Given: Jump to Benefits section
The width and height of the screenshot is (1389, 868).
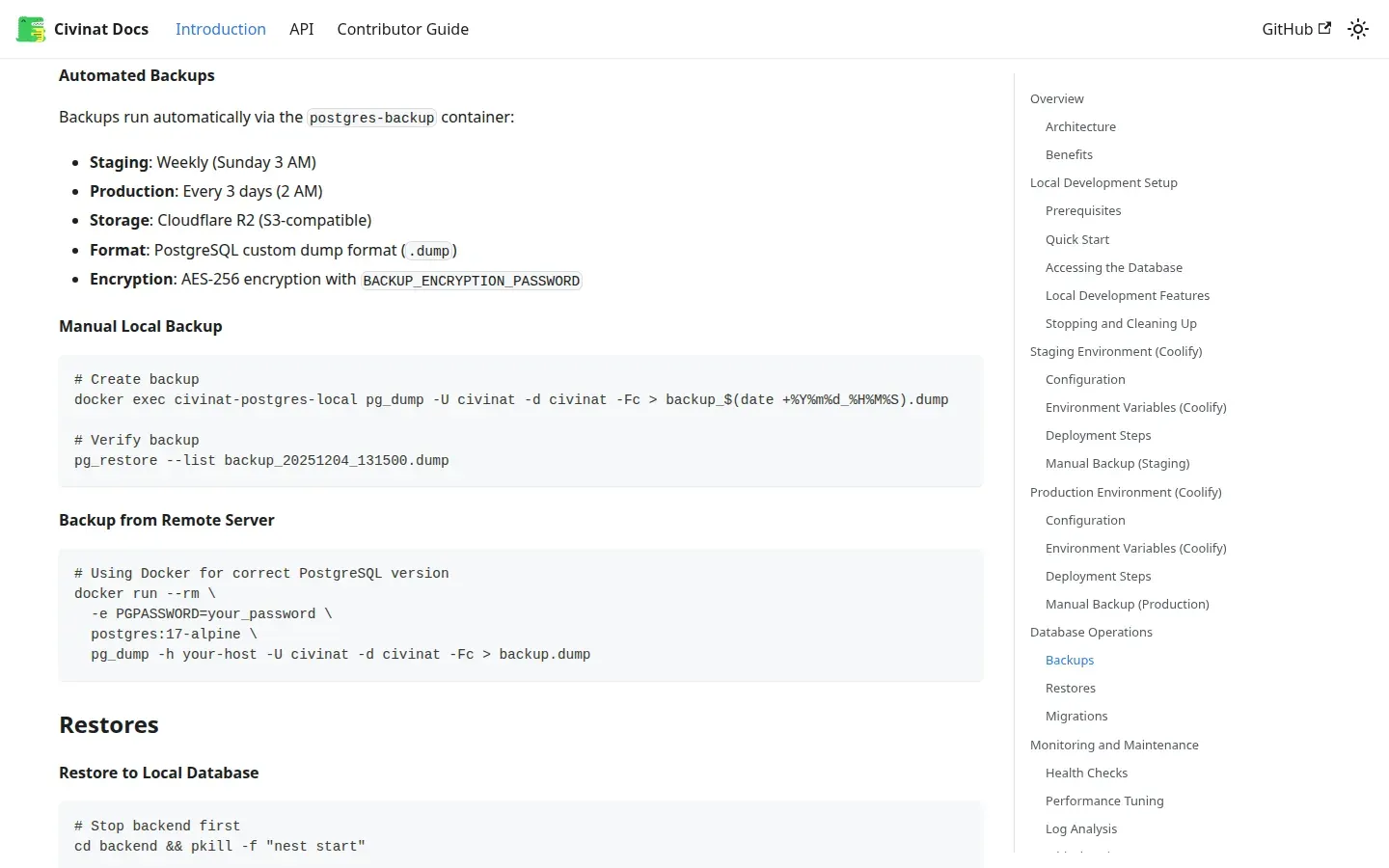Looking at the screenshot, I should pos(1069,154).
